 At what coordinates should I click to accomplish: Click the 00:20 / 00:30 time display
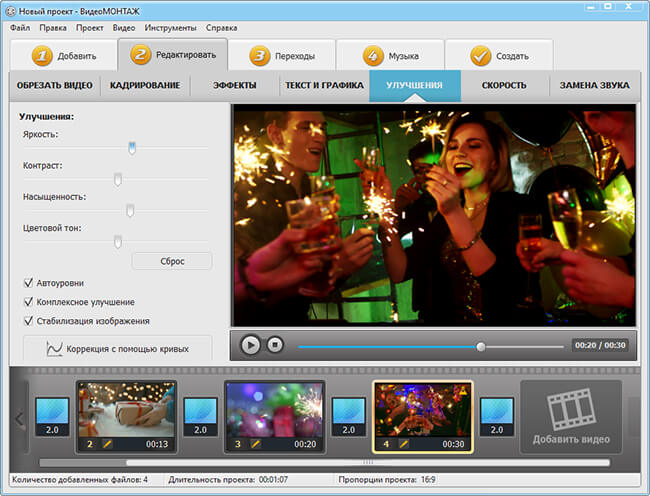tap(600, 345)
